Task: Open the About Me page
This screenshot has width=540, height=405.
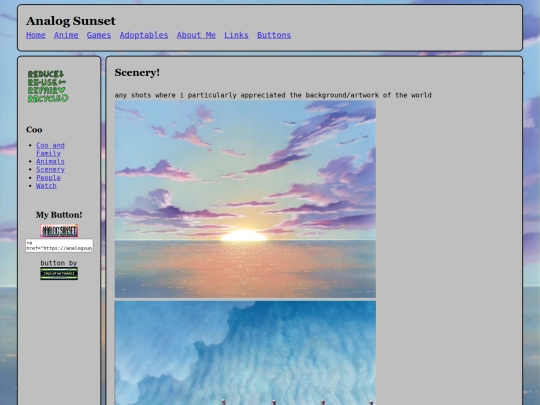Action: pos(196,35)
